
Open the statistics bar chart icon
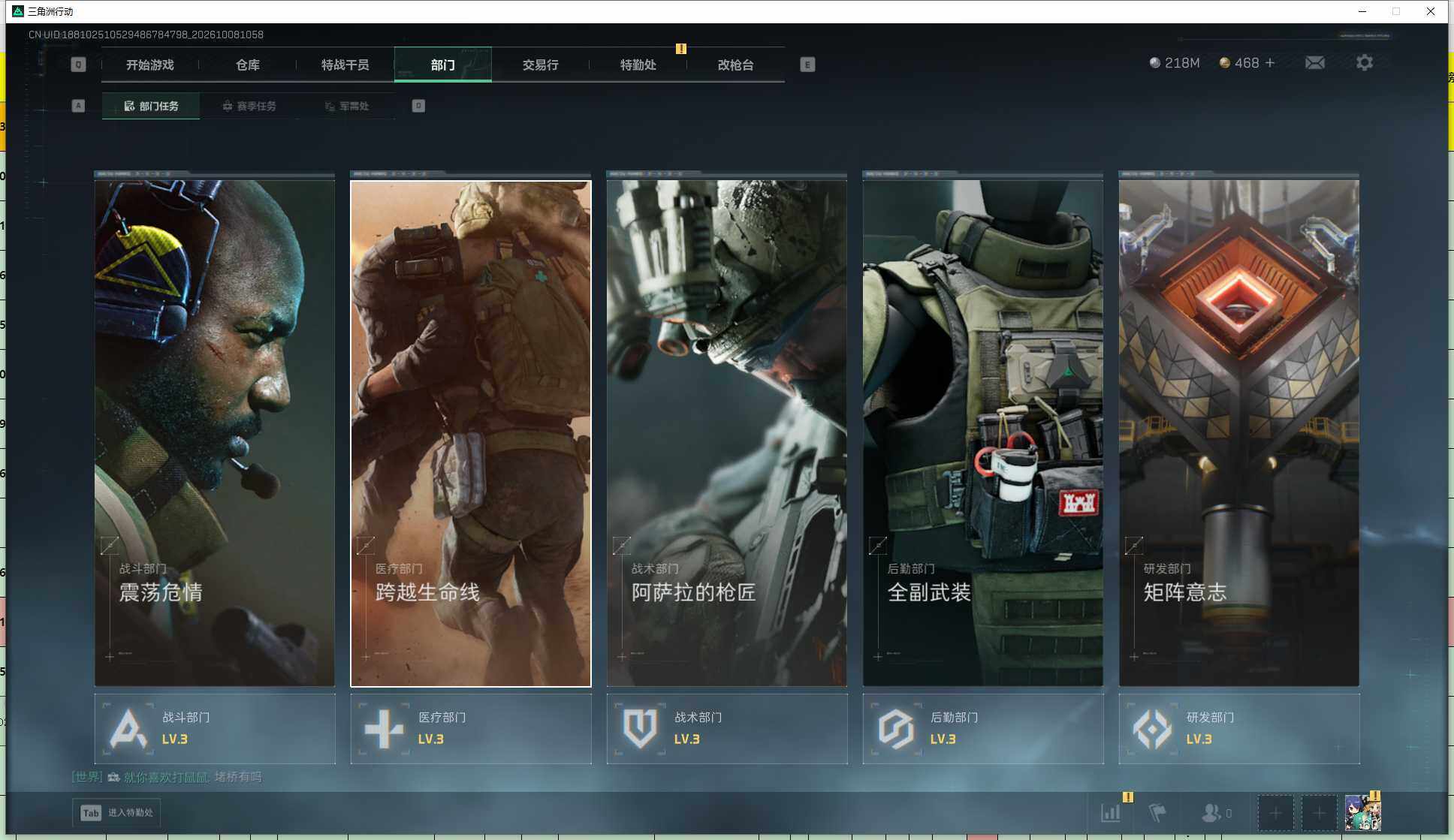tap(1111, 813)
